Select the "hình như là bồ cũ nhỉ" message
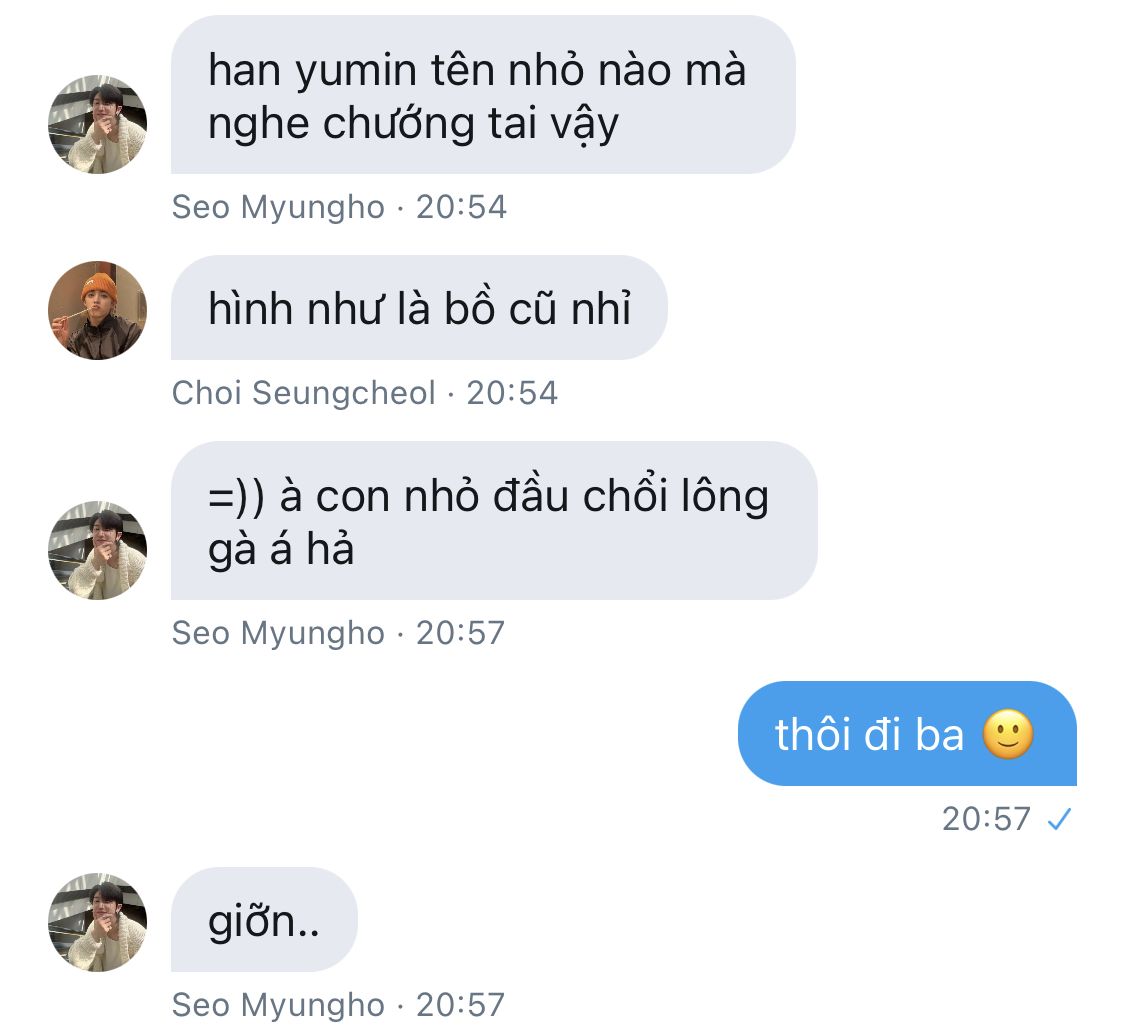Image resolution: width=1125 pixels, height=1031 pixels. (x=419, y=309)
